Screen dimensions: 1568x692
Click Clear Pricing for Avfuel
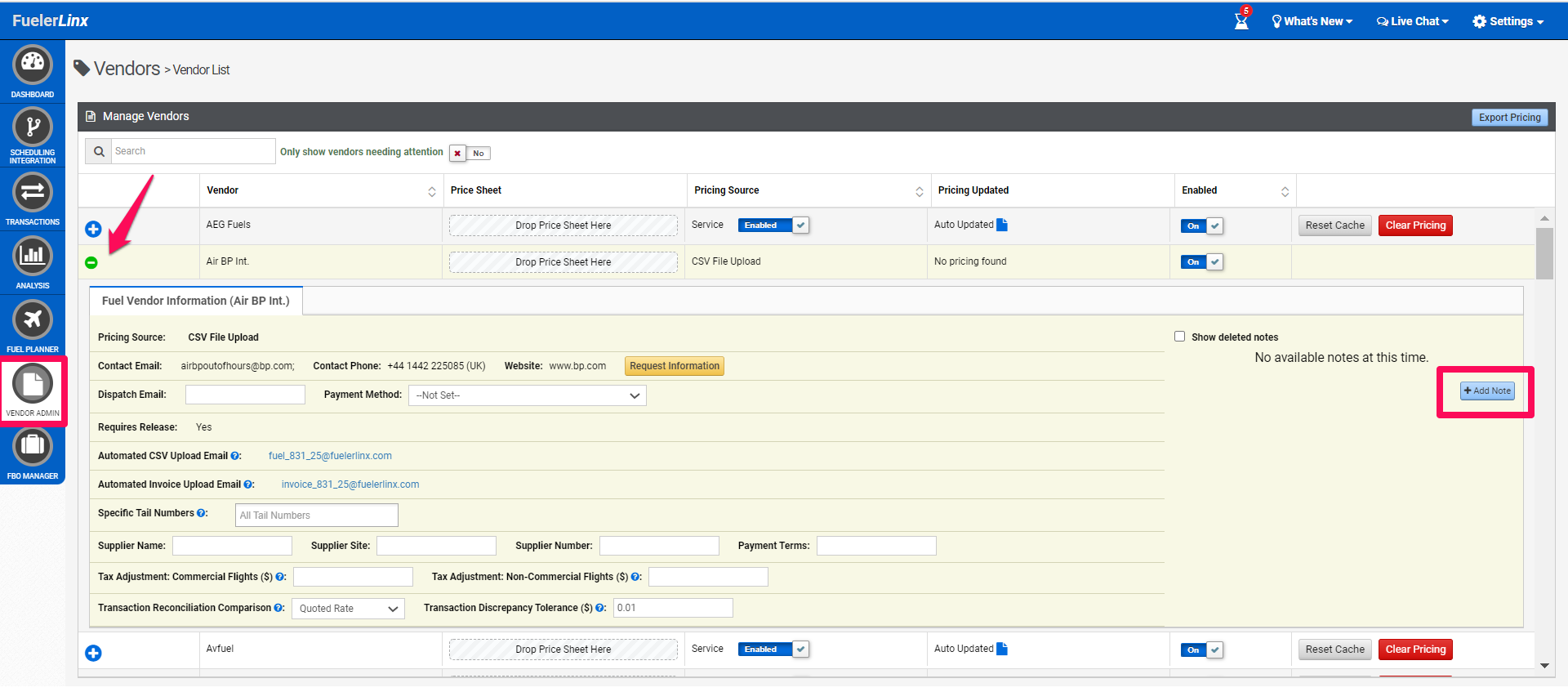(x=1415, y=650)
